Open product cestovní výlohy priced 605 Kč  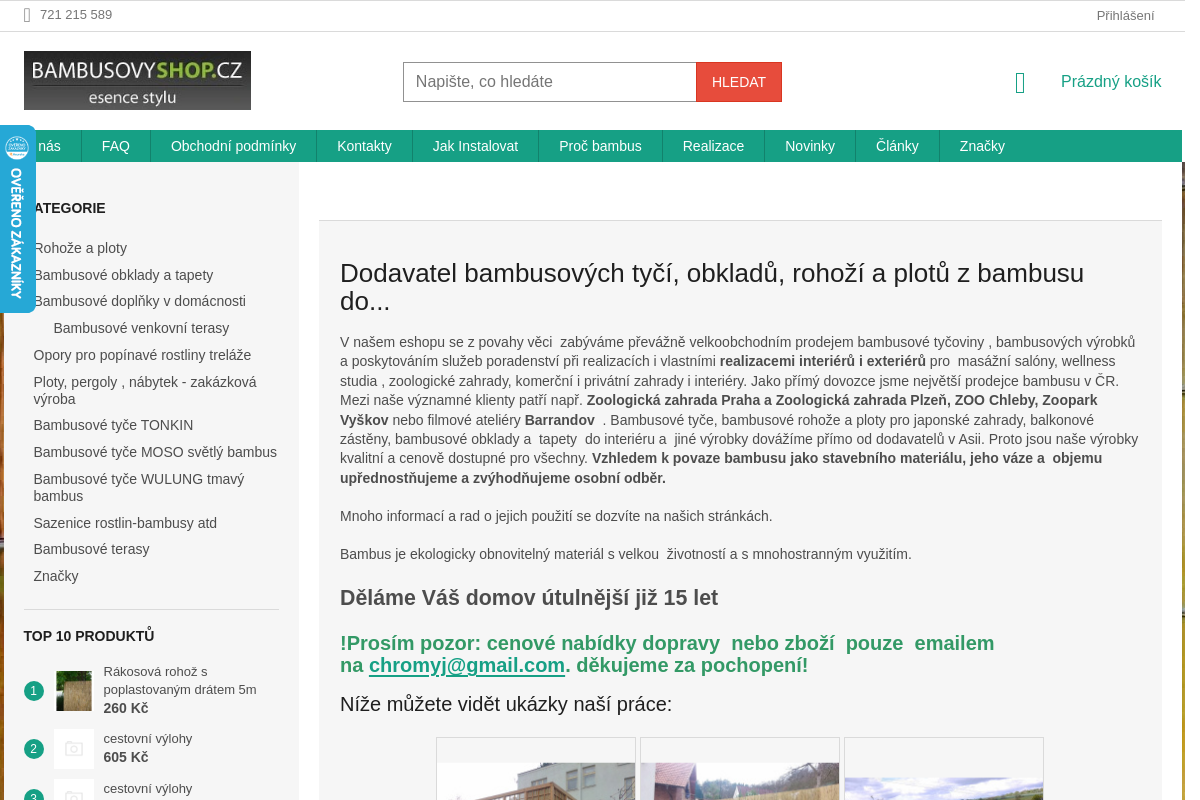coord(148,739)
